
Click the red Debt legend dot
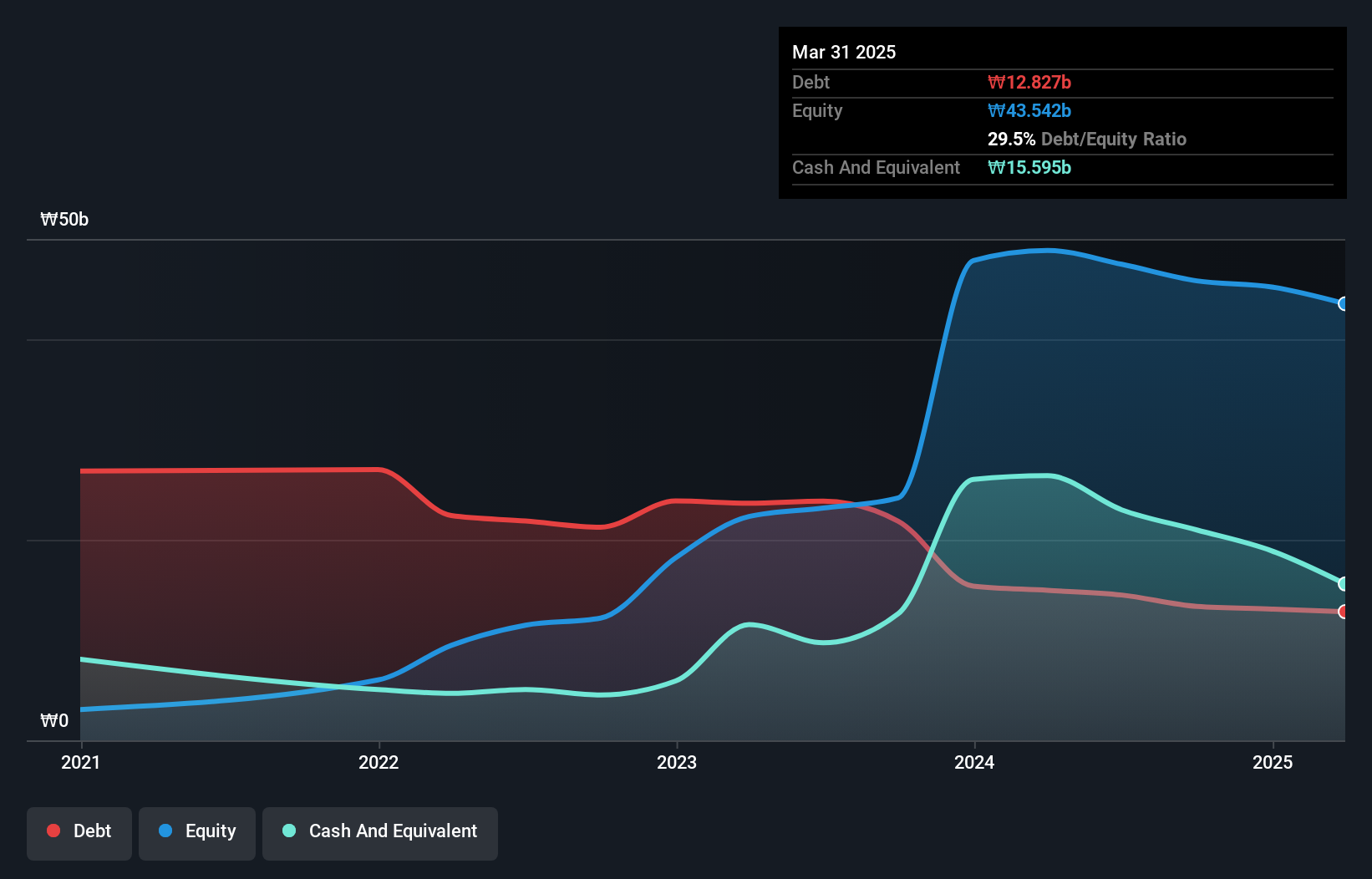[x=52, y=831]
